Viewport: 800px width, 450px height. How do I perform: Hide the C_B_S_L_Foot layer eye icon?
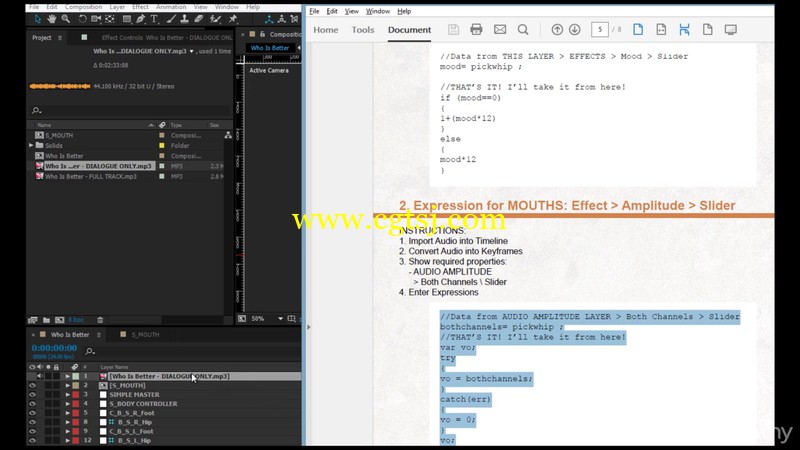32,431
